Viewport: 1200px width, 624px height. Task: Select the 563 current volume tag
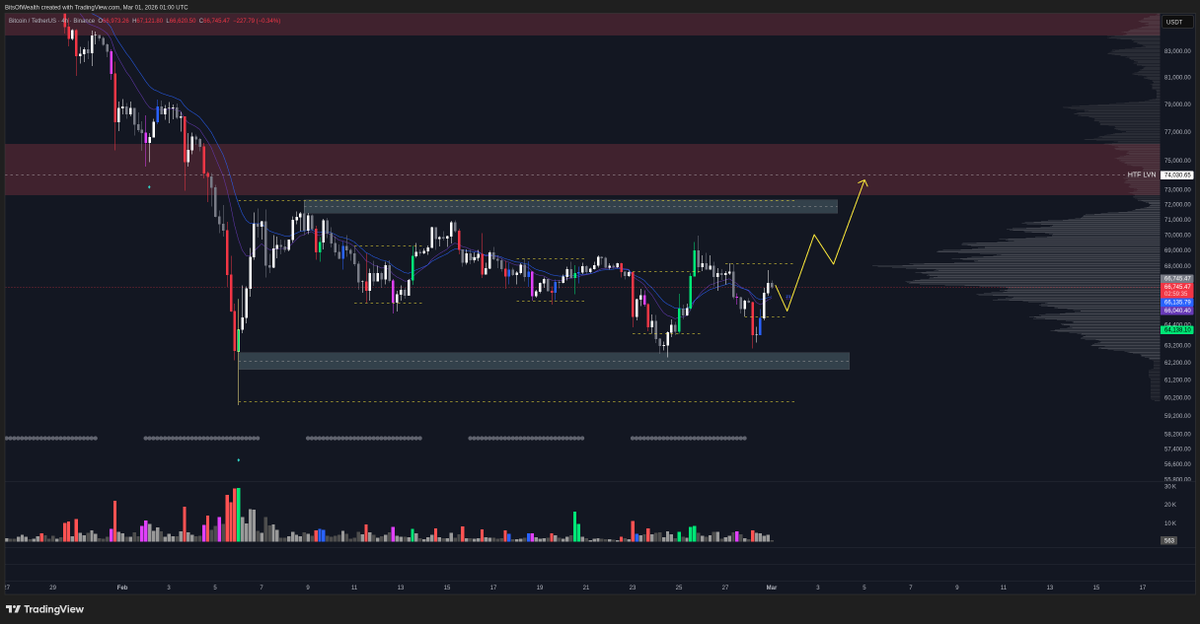point(1168,540)
